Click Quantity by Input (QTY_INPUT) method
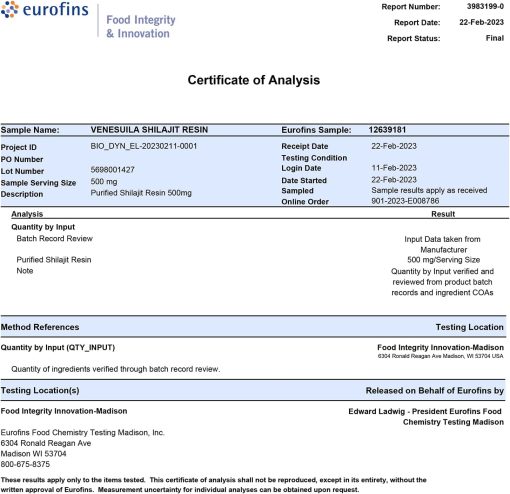This screenshot has height=494, width=510. click(58, 348)
